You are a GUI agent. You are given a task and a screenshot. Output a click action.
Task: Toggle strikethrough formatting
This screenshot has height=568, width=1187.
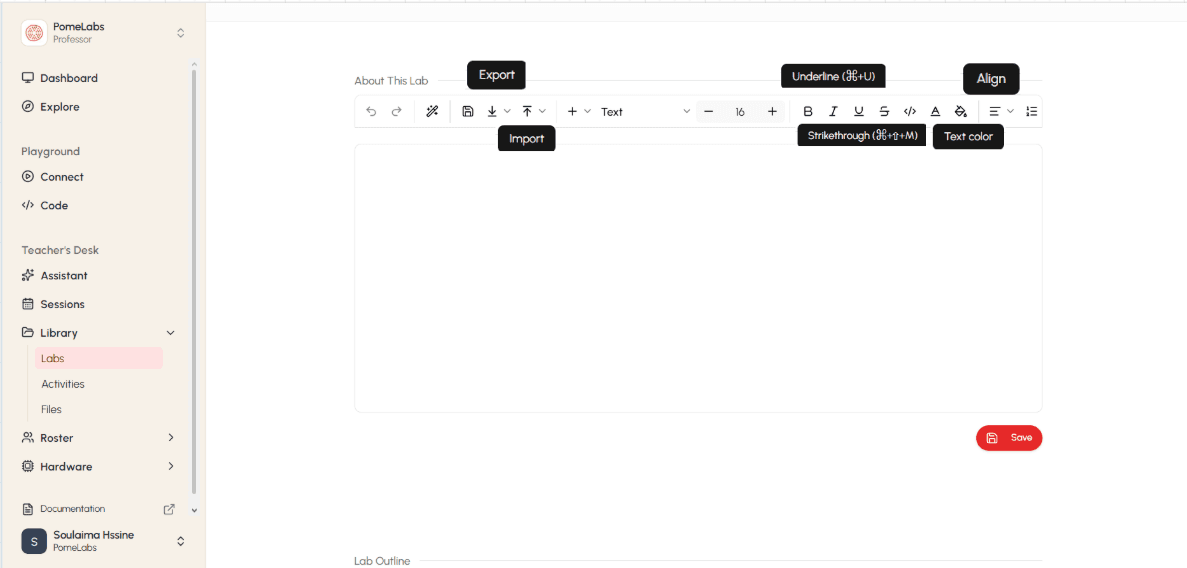[x=884, y=111]
